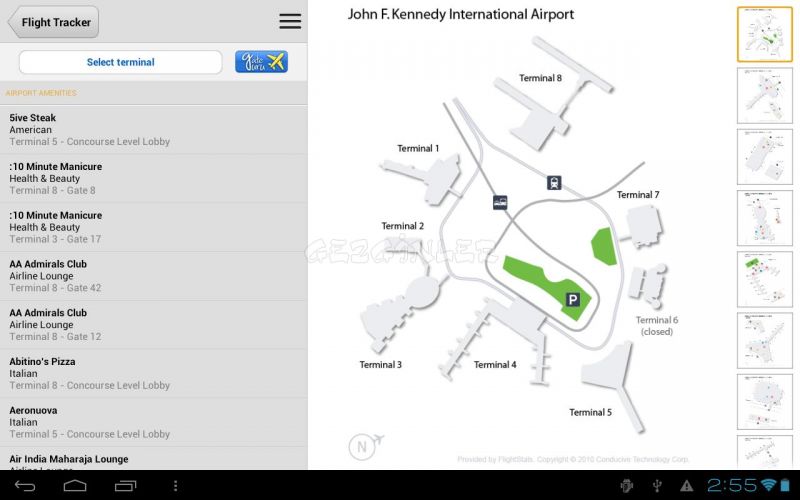The width and height of the screenshot is (800, 500).
Task: Select Terminal 1 label on the map
Action: pyautogui.click(x=418, y=148)
